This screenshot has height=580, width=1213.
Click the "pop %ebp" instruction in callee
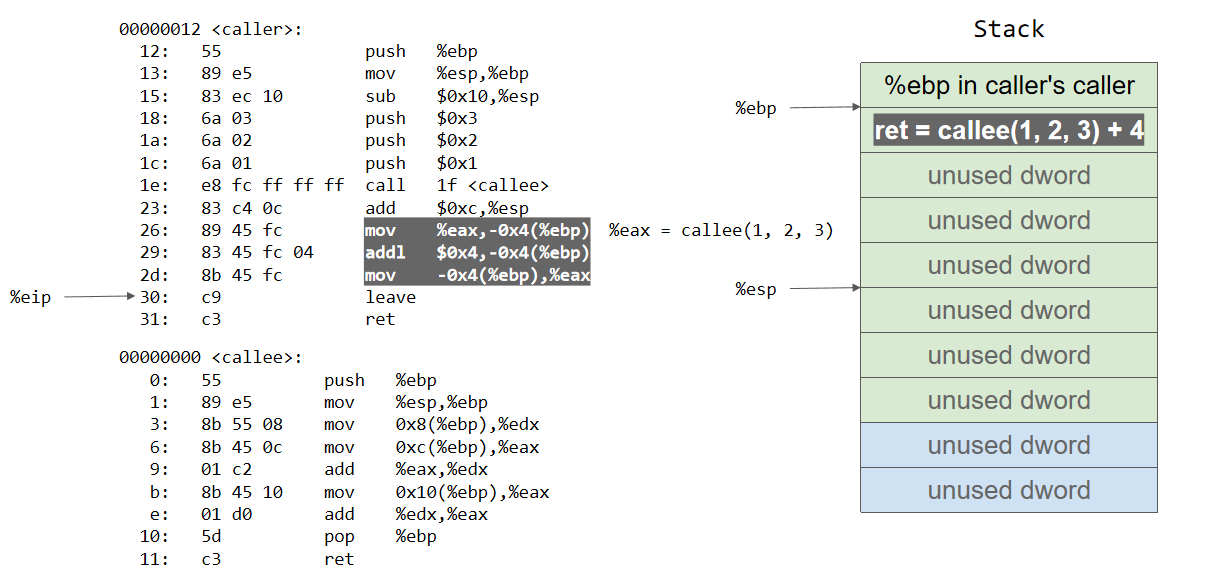point(380,536)
